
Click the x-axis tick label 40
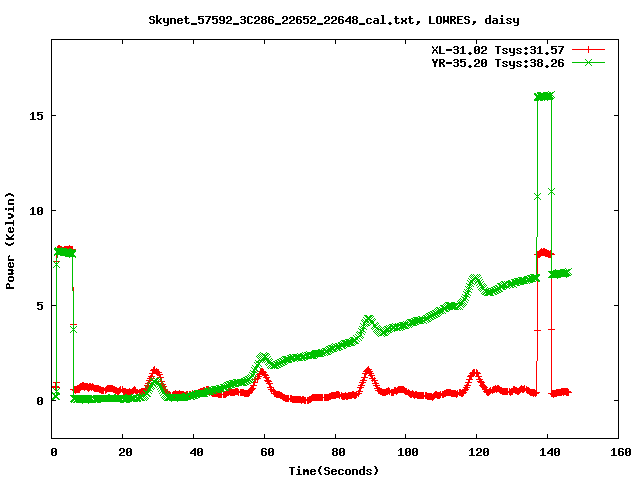coord(196,452)
